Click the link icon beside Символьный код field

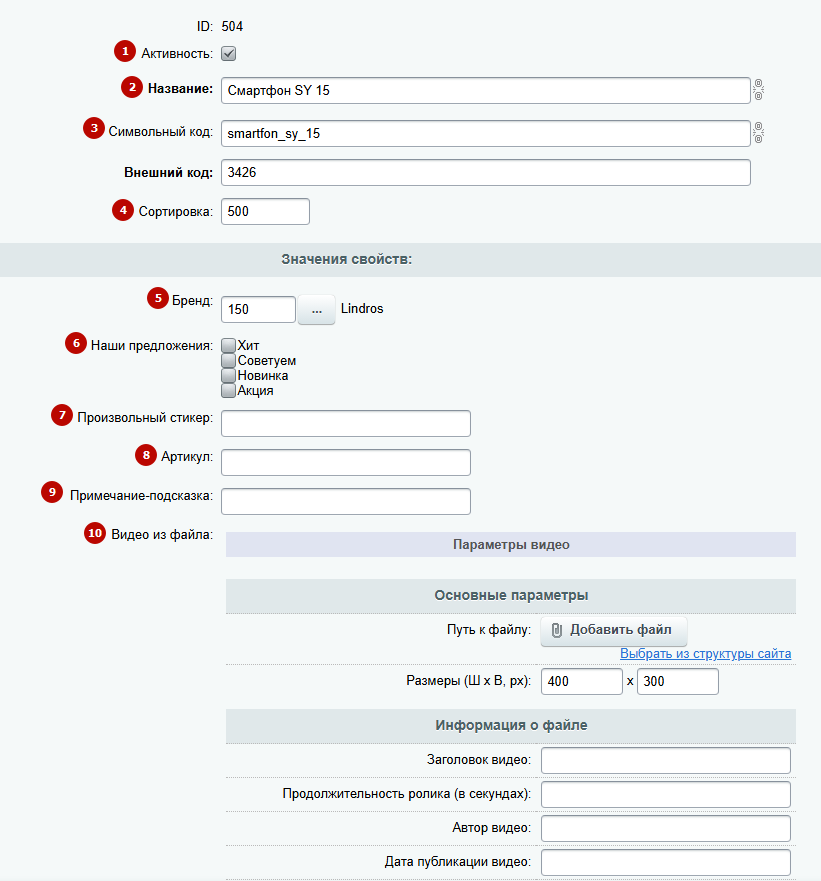coord(758,133)
